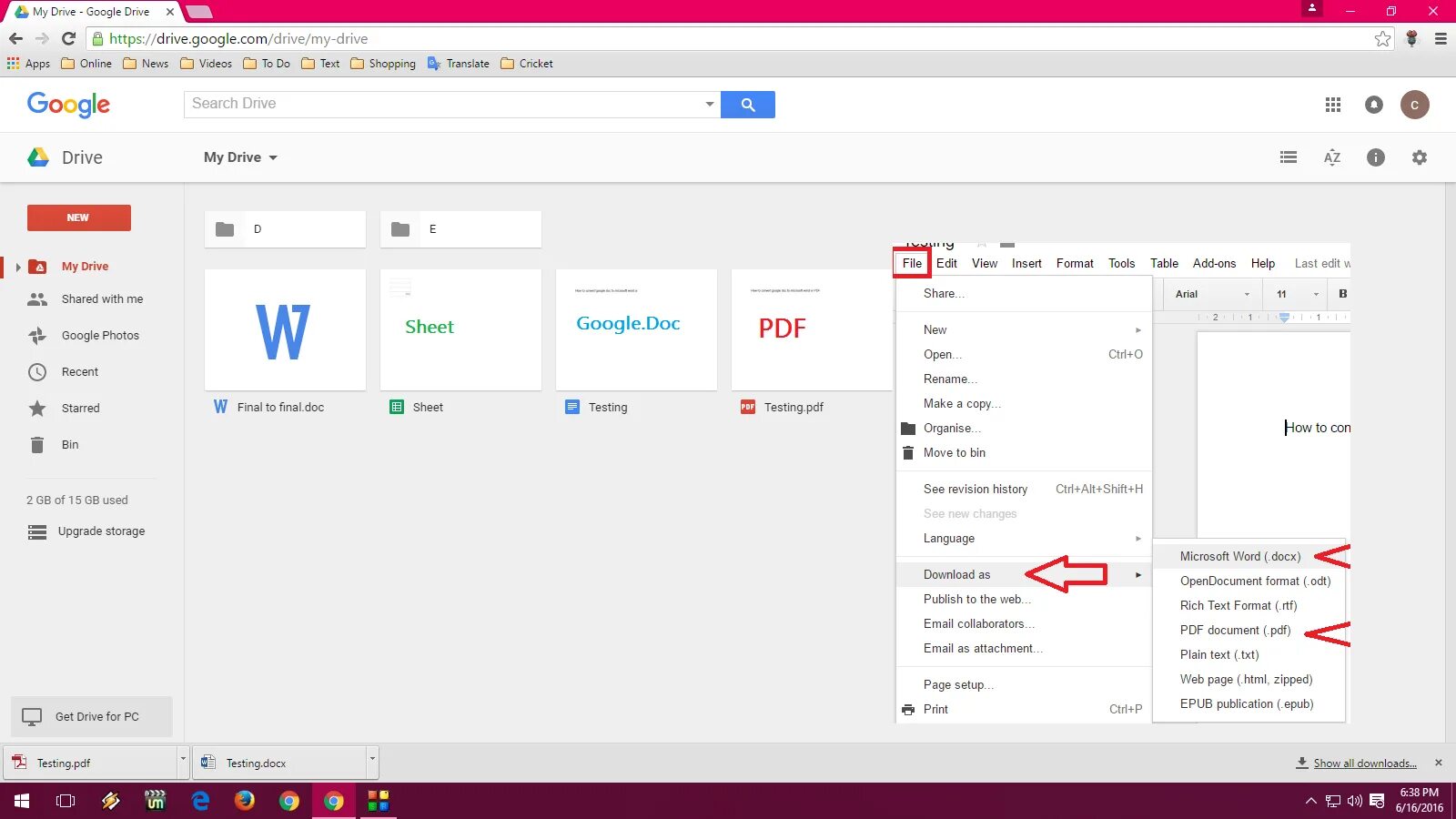Open the Sheet spreadsheet thumbnail
This screenshot has height=819, width=1456.
click(460, 329)
